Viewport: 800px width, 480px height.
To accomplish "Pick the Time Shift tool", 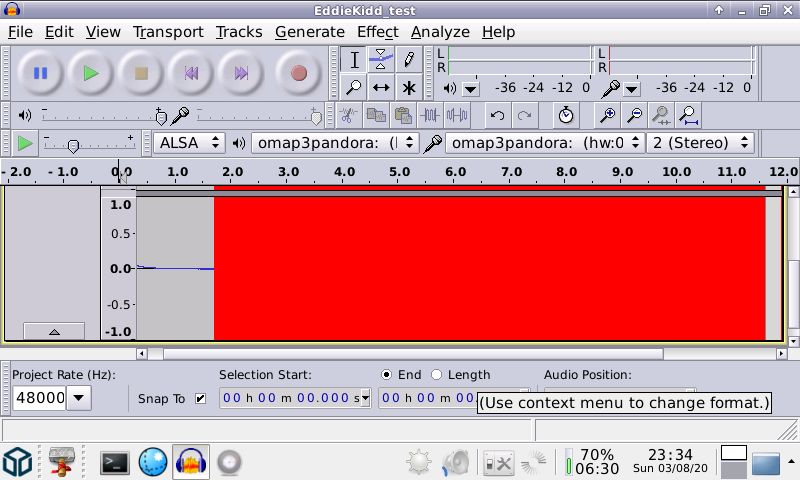I will tap(381, 88).
